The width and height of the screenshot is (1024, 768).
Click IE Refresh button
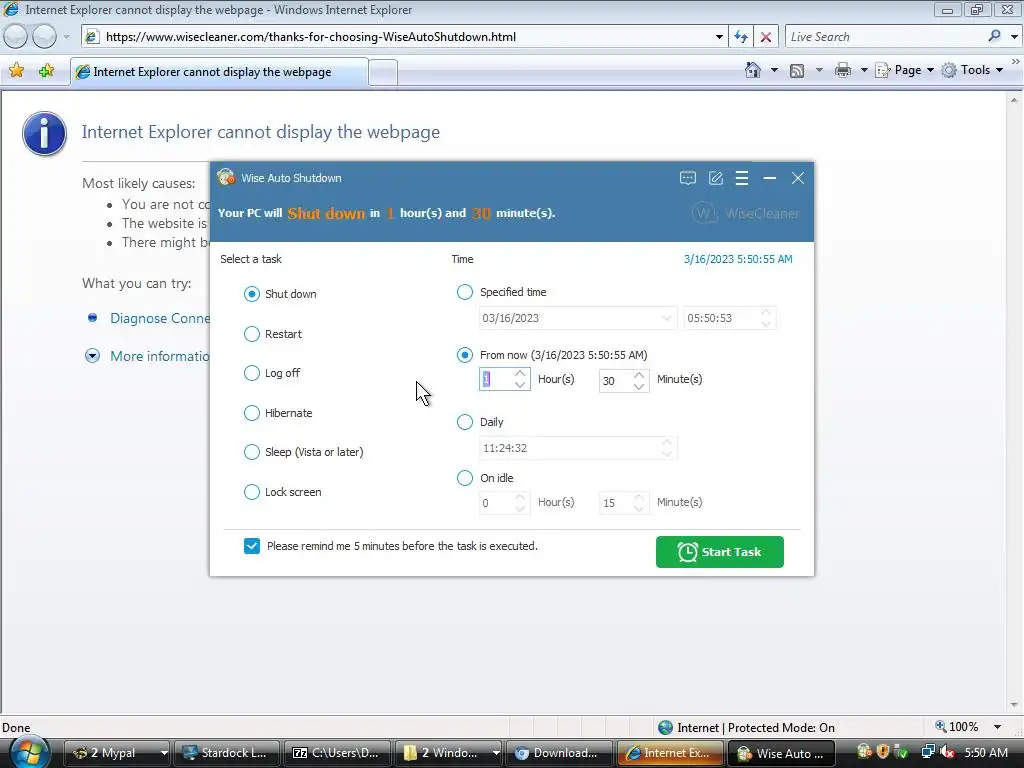point(741,37)
